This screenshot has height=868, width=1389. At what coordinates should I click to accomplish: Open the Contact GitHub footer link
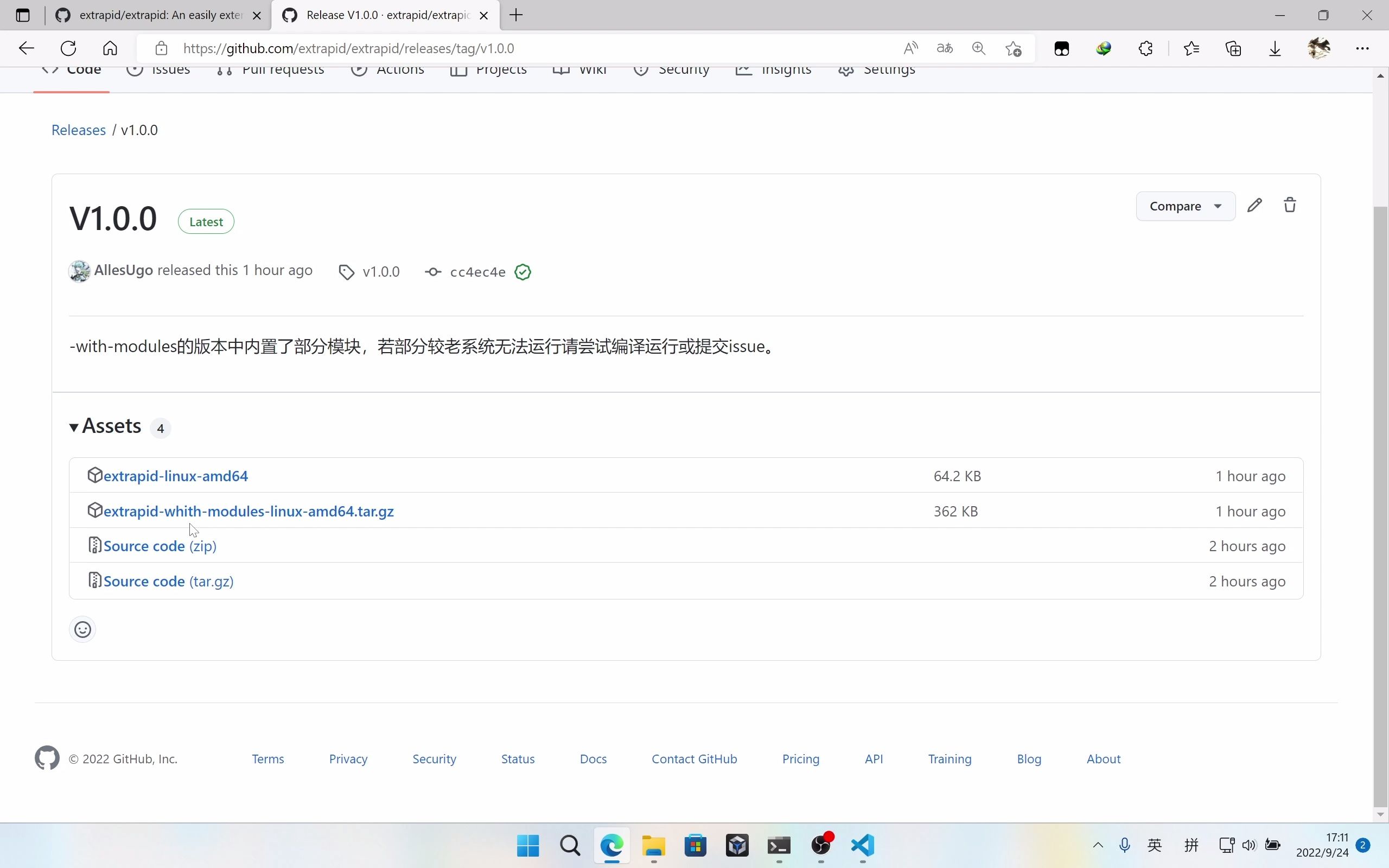[x=694, y=759]
